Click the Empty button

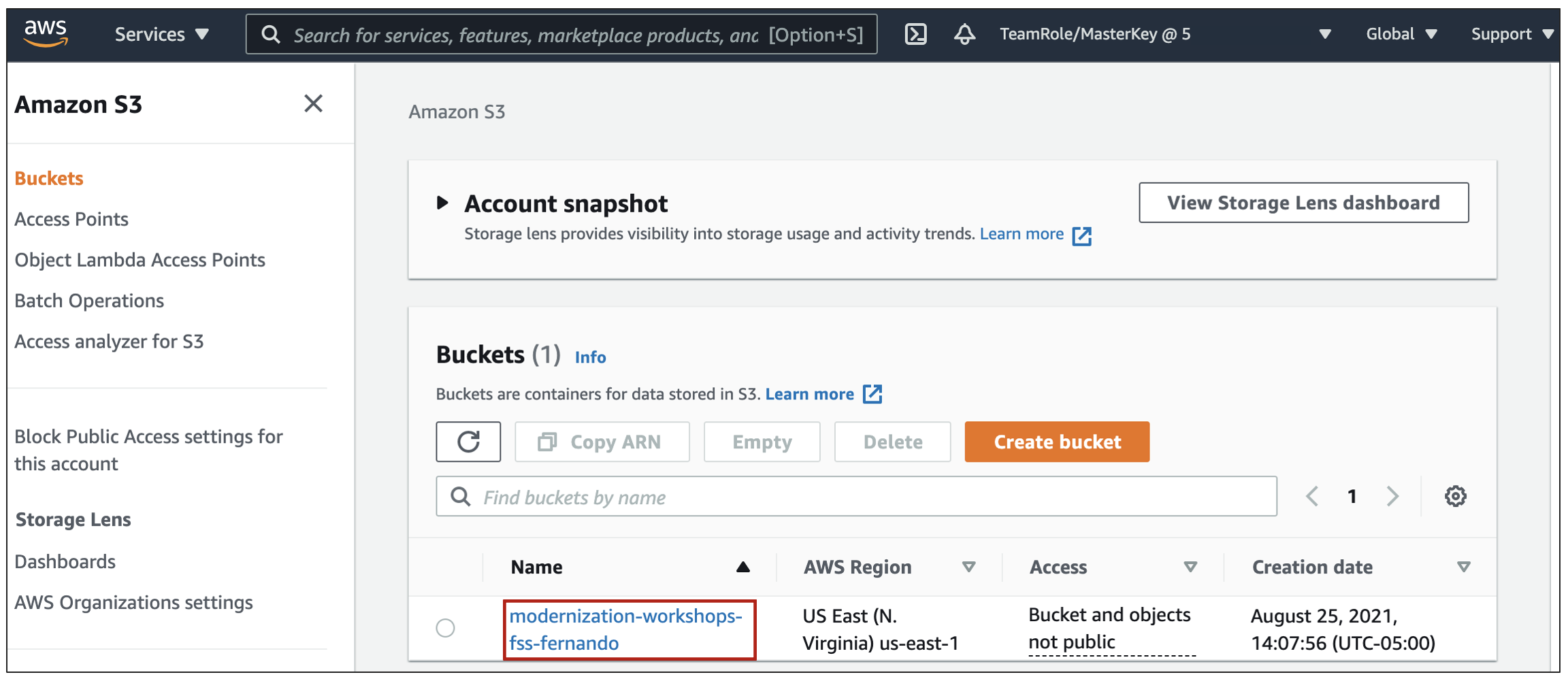762,442
